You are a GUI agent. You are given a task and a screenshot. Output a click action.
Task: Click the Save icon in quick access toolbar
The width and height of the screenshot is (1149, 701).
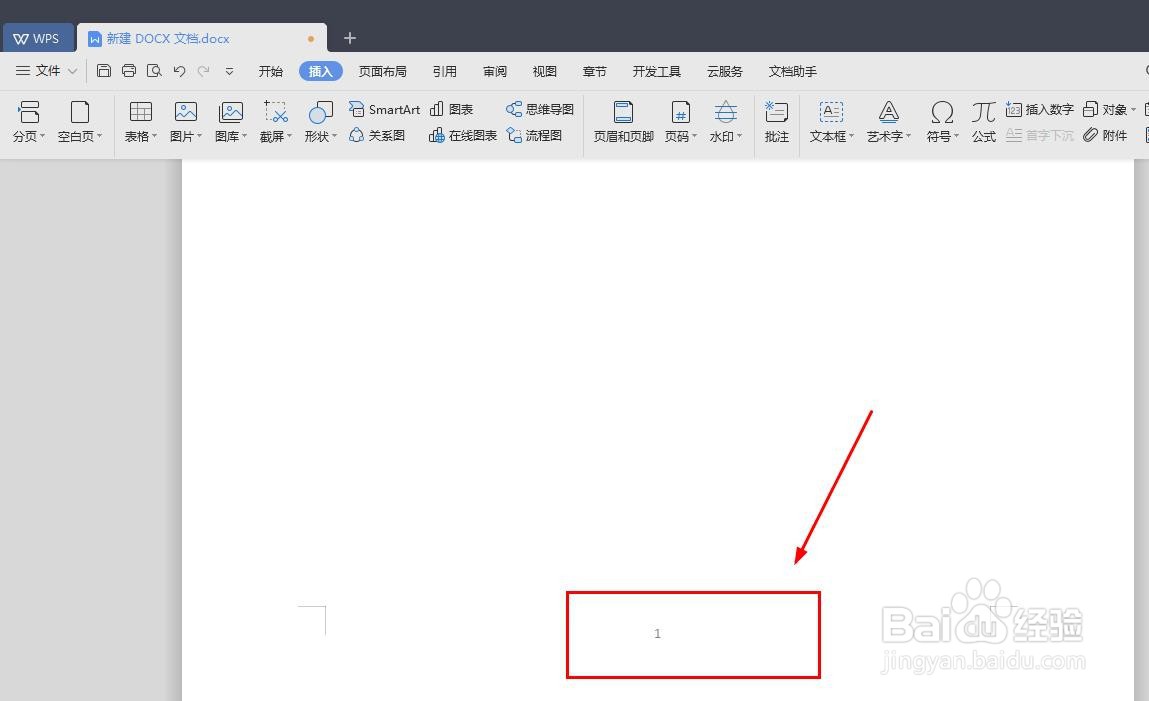104,71
